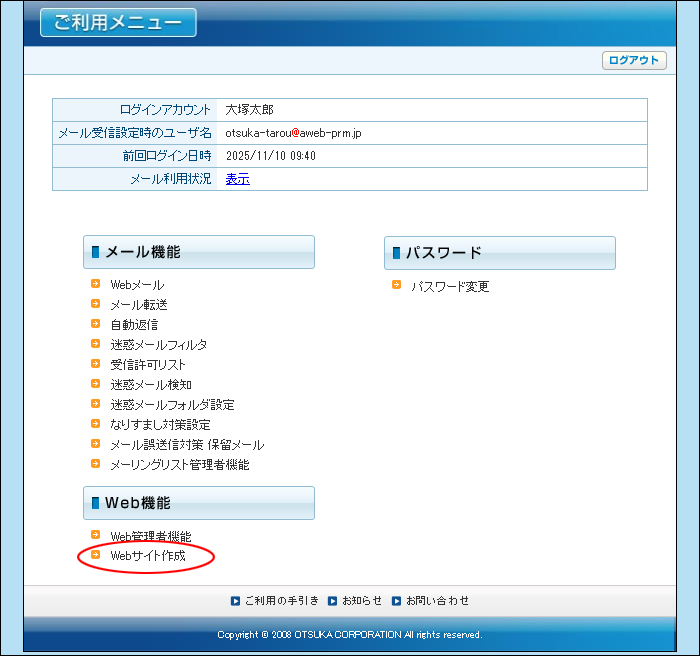The image size is (700, 656).
Task: Open the 受信許可リスト page
Action: click(148, 365)
